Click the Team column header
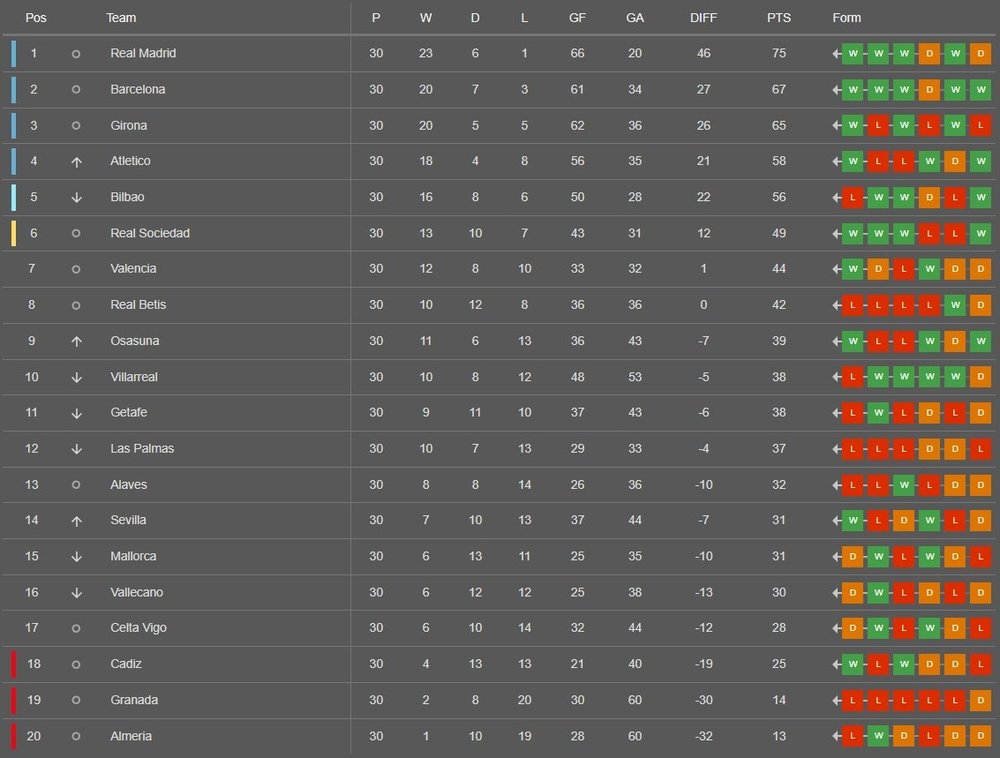The image size is (1000, 758). [121, 18]
